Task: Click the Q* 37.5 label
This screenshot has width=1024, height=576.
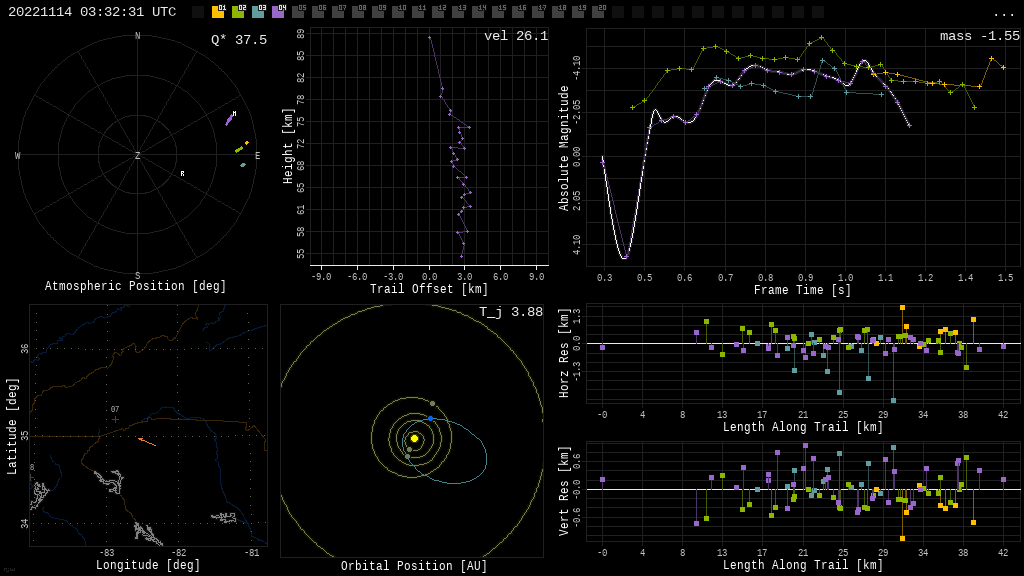Action: (x=239, y=40)
